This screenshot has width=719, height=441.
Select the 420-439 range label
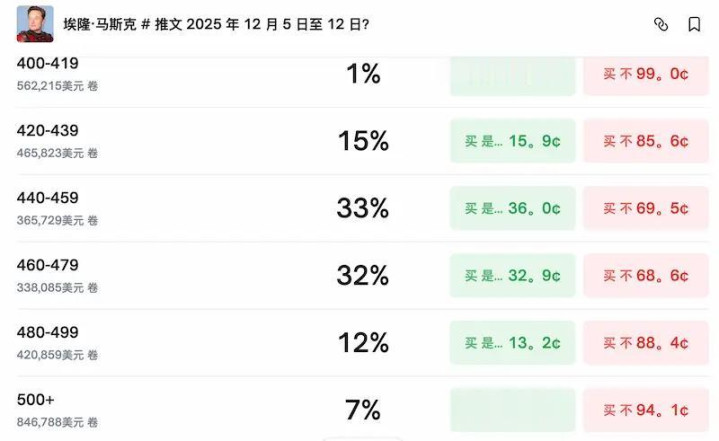coord(48,131)
